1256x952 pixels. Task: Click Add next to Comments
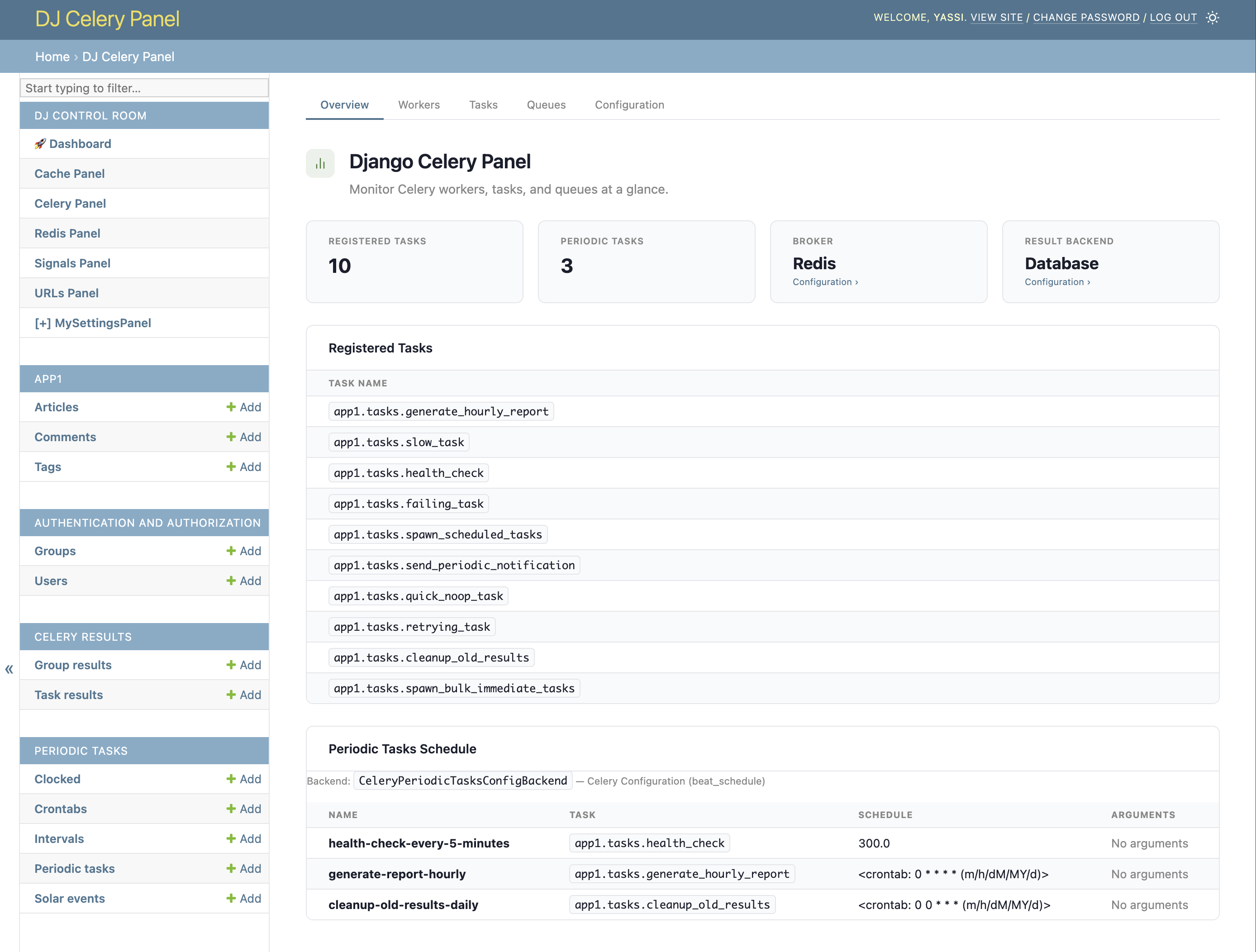point(243,437)
